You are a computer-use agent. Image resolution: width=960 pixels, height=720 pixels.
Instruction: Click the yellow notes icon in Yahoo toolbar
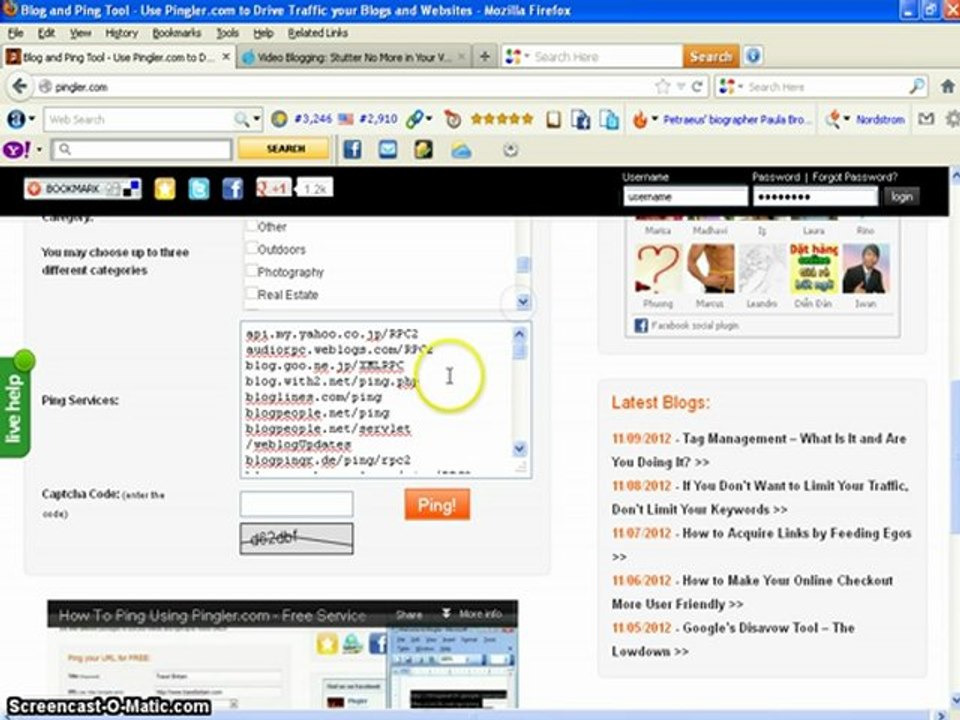[423, 149]
